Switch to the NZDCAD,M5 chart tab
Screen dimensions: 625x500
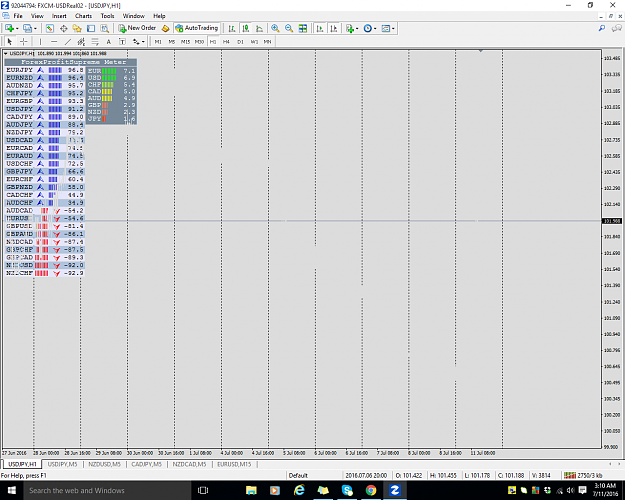189,464
